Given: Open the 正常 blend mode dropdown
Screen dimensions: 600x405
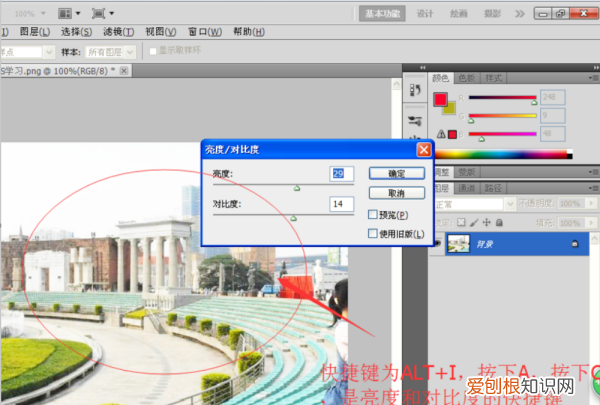Looking at the screenshot, I should pyautogui.click(x=509, y=204).
